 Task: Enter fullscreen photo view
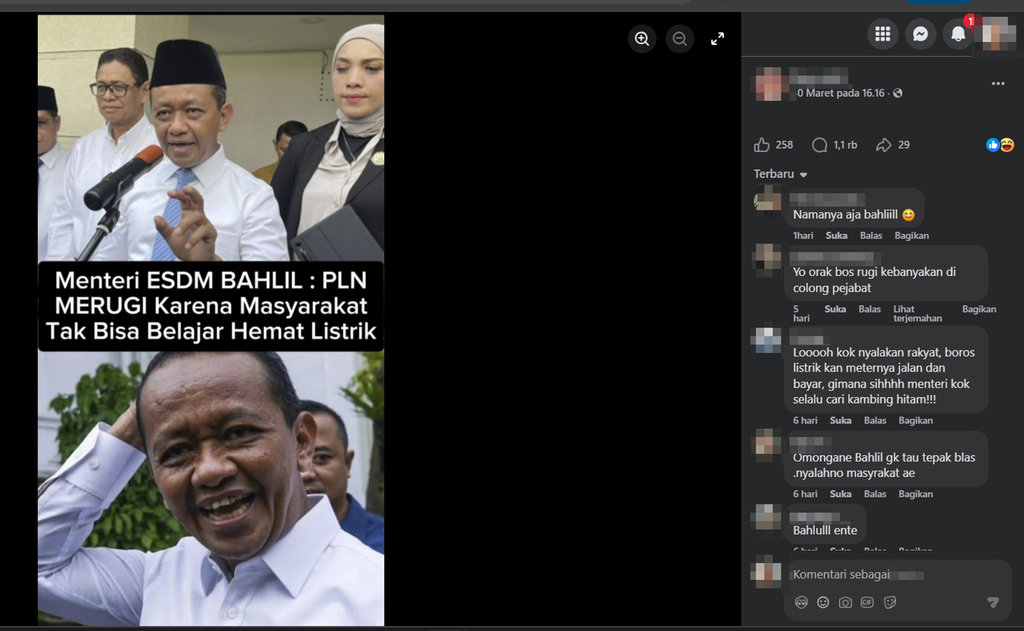[x=717, y=39]
